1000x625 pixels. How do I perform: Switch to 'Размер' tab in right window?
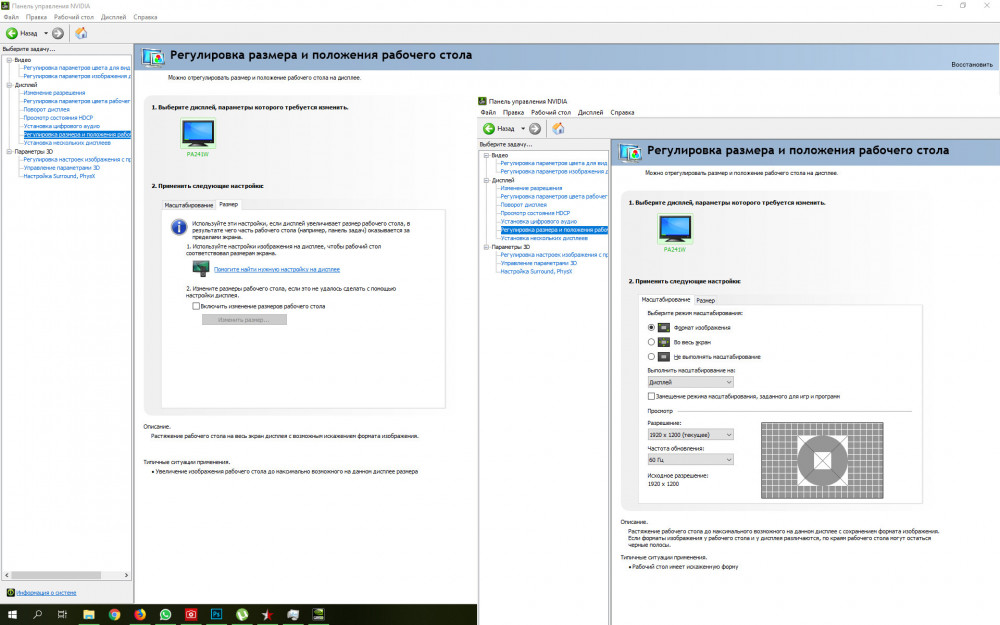705,300
